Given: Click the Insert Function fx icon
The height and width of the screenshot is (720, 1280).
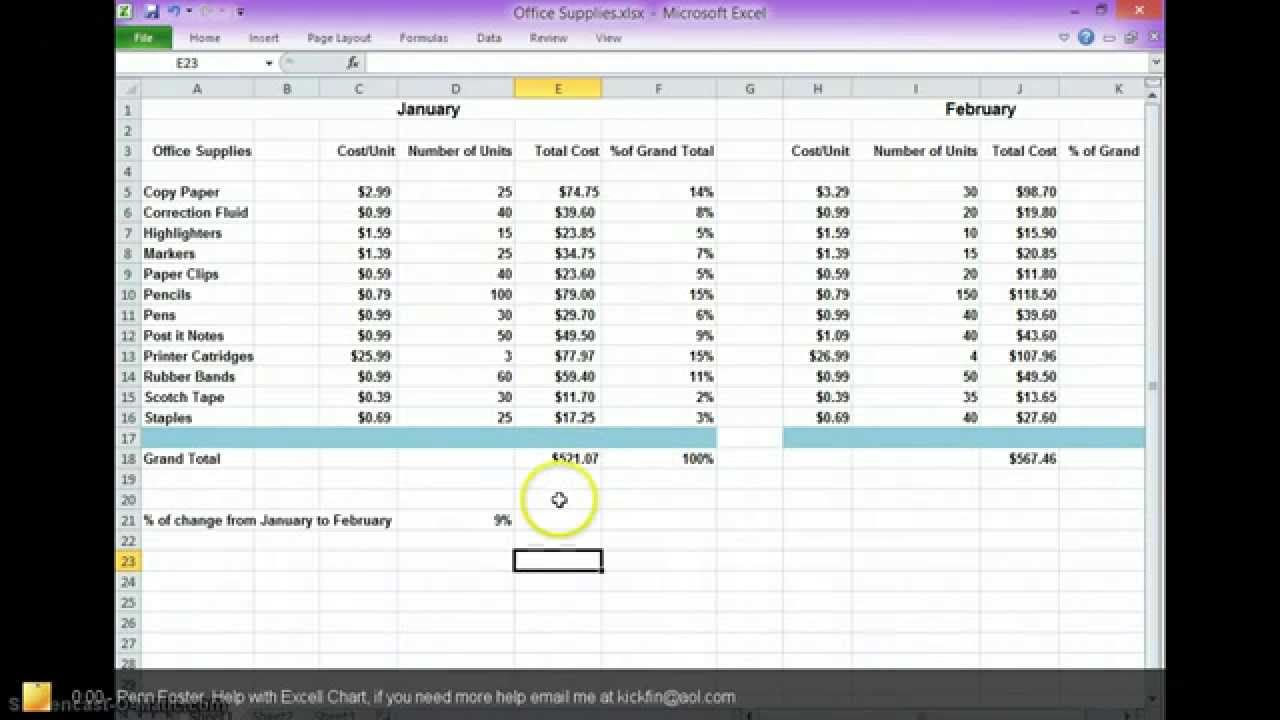Looking at the screenshot, I should (353, 63).
